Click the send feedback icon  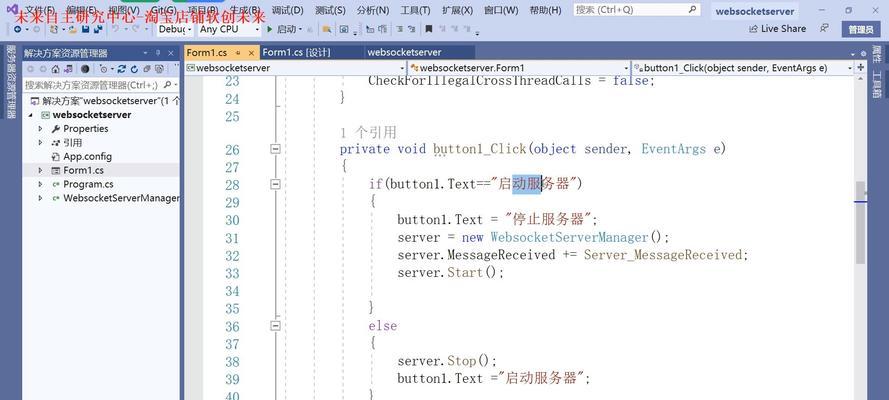pos(824,28)
